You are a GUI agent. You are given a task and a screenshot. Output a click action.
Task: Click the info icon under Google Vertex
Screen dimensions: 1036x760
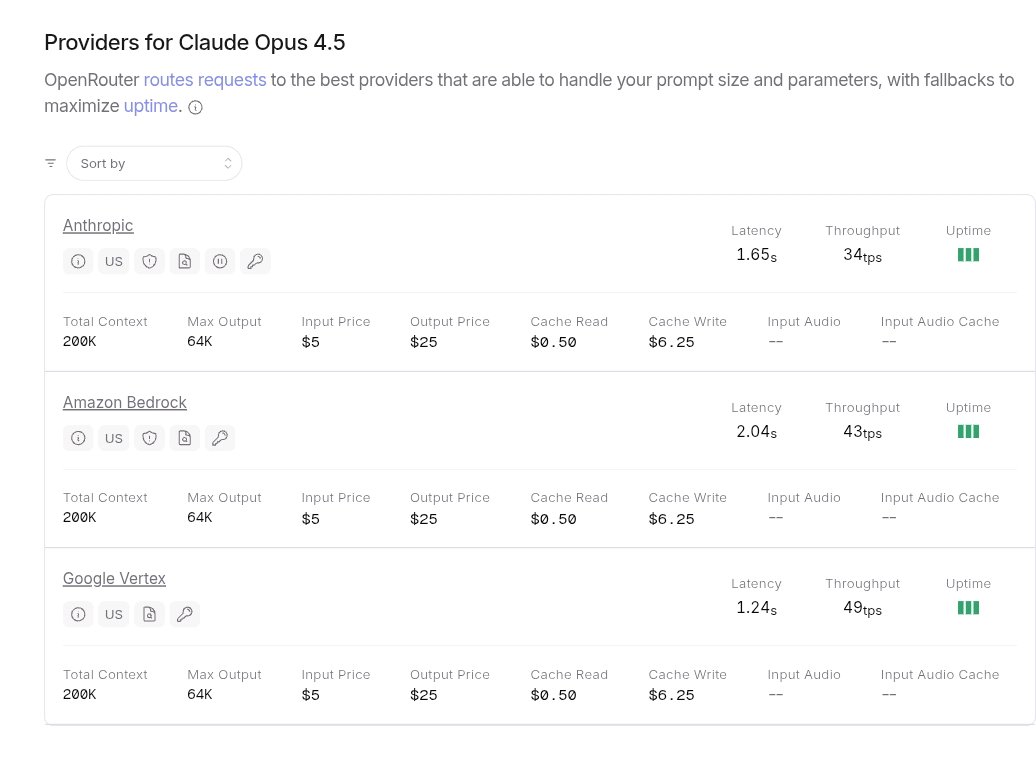pos(78,614)
